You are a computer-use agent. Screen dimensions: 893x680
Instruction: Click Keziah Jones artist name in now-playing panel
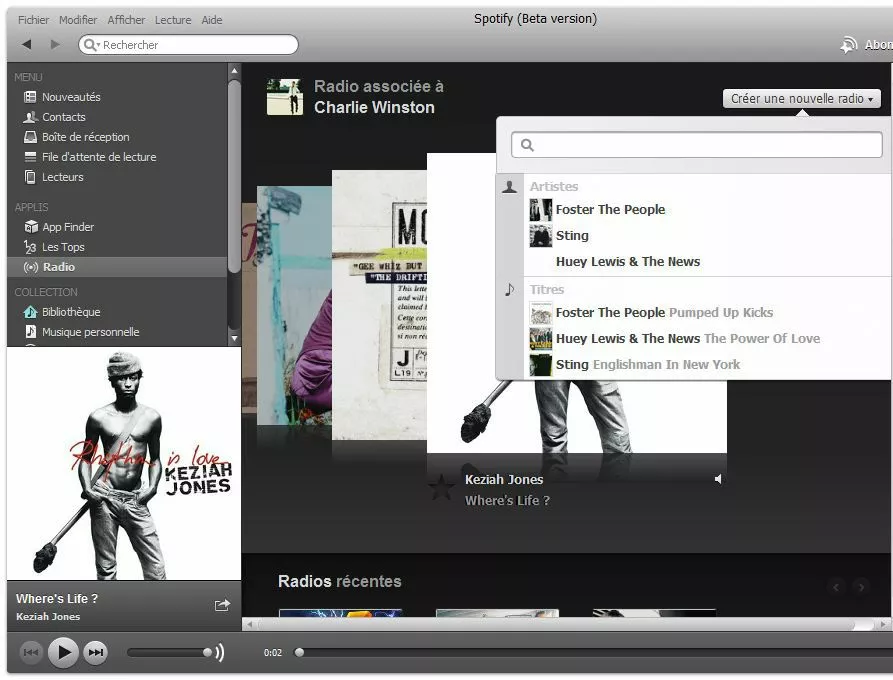48,616
